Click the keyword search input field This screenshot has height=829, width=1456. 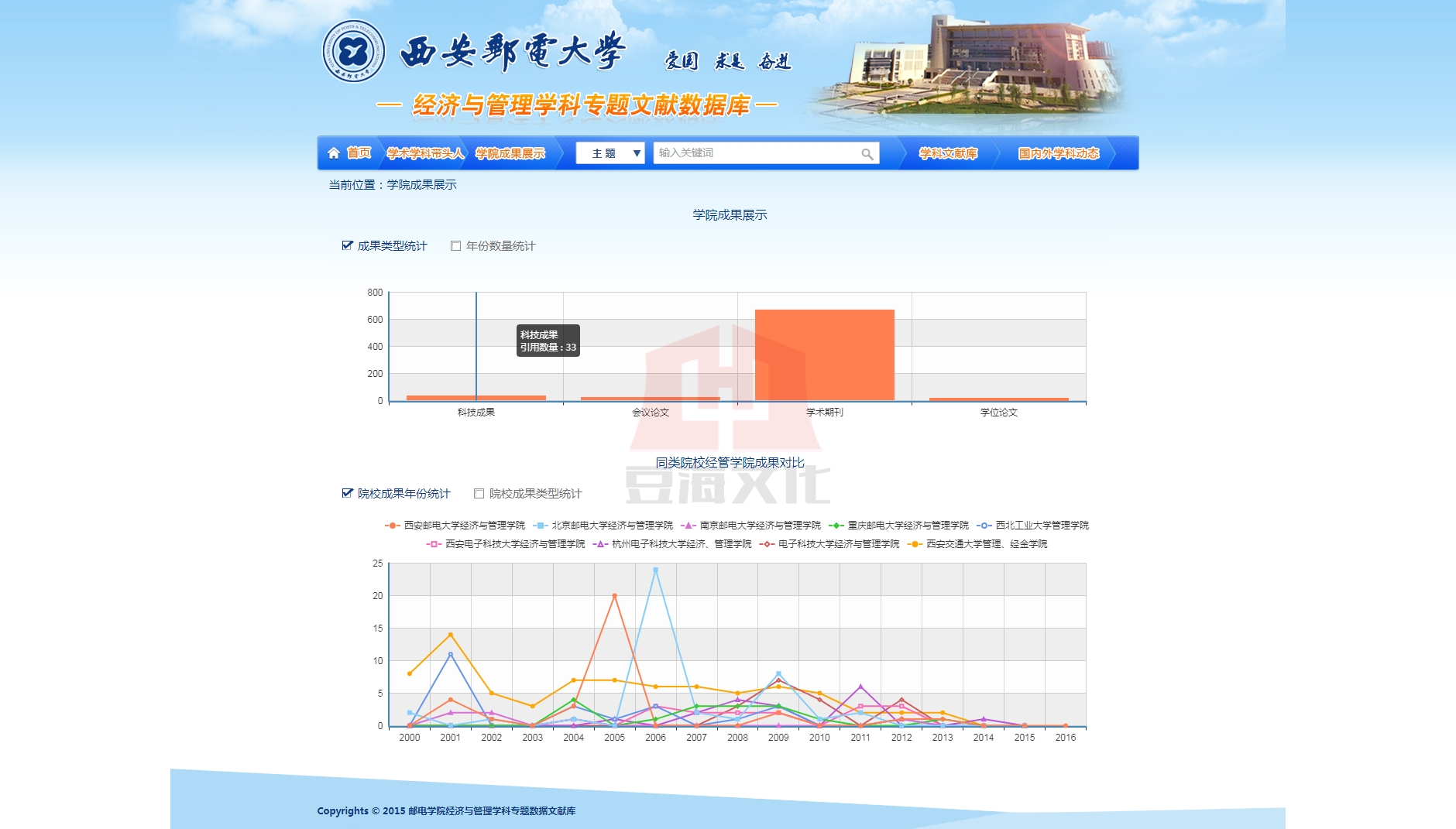pyautogui.click(x=755, y=153)
